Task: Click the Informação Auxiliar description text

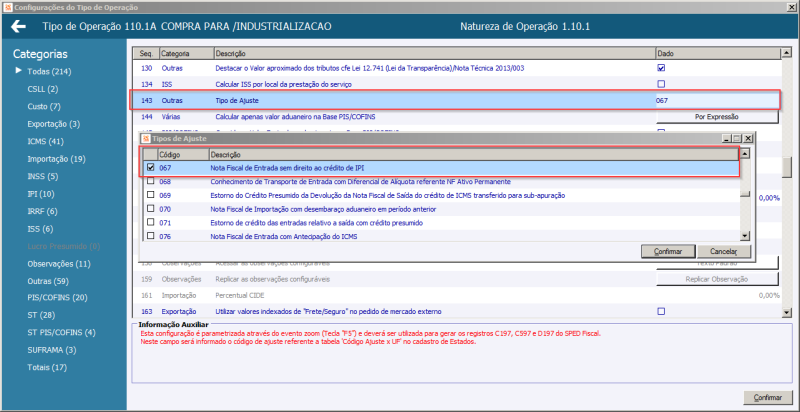Action: tap(370, 338)
